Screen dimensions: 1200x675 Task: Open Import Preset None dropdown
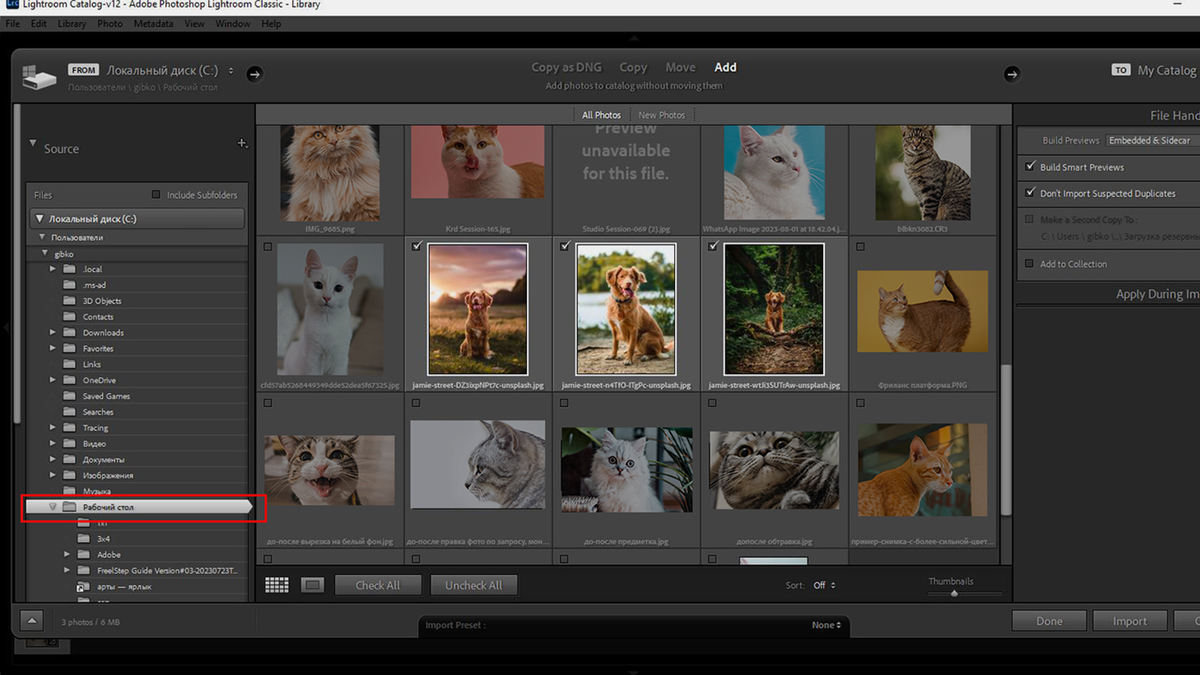[826, 625]
